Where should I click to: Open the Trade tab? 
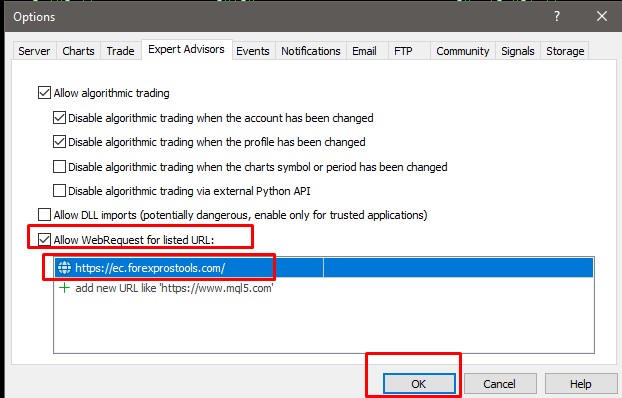tap(120, 51)
